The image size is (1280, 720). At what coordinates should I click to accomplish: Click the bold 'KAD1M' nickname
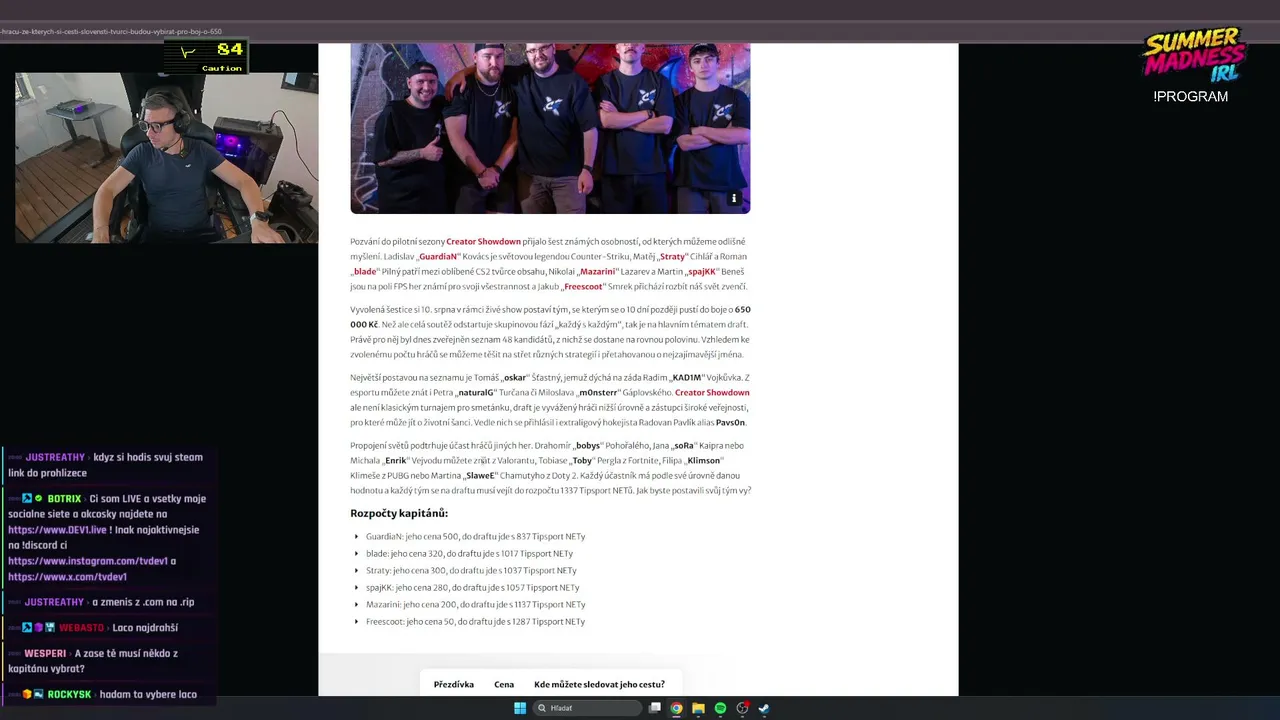687,377
